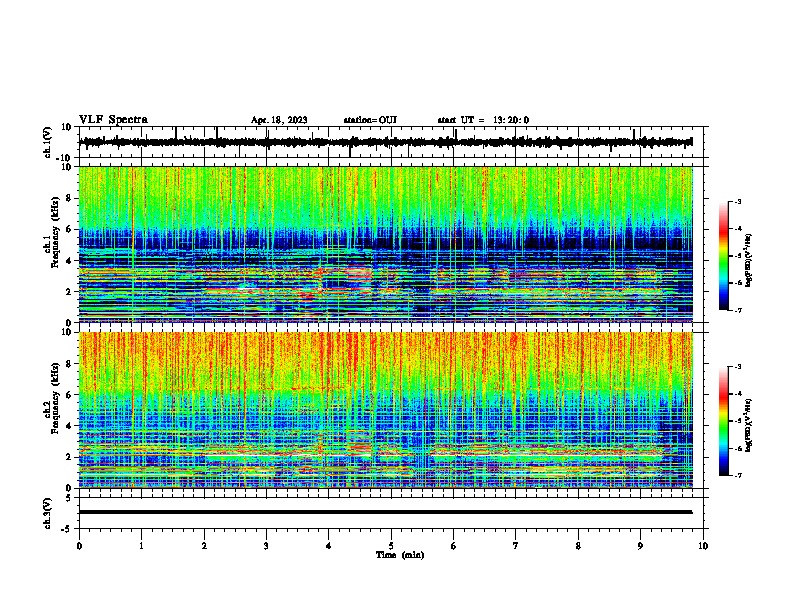Click the 5 tick on ch.3(V) axis

69,498
